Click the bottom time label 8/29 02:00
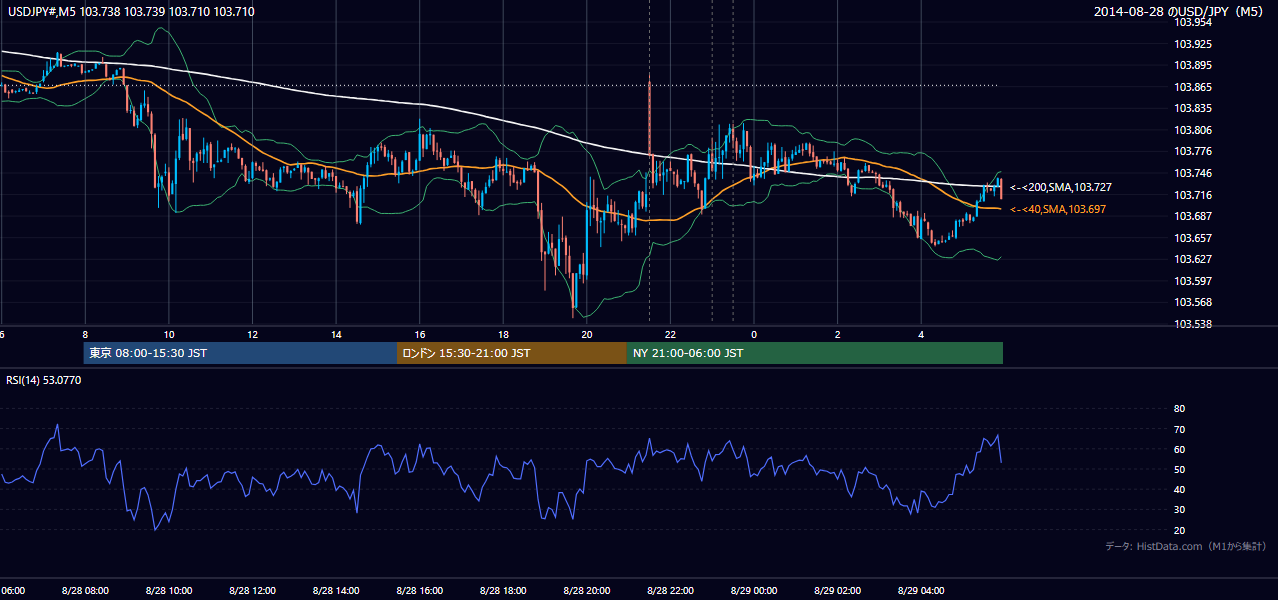The height and width of the screenshot is (600, 1278). 837,590
